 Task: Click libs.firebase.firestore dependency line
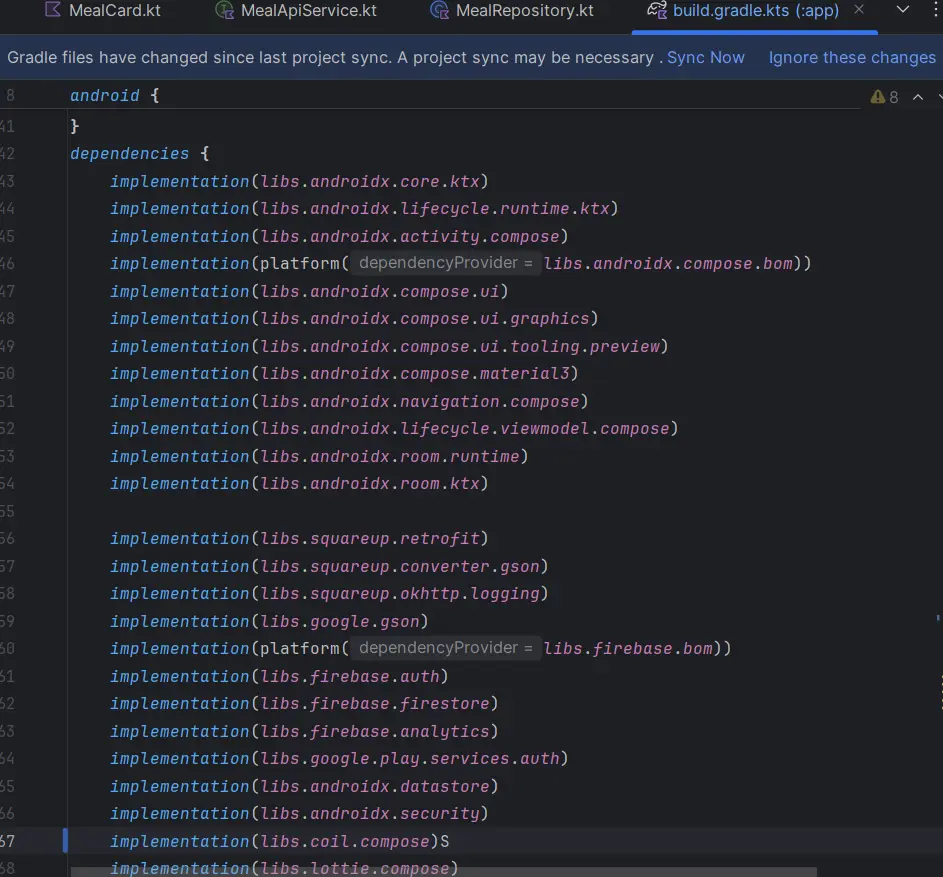304,703
